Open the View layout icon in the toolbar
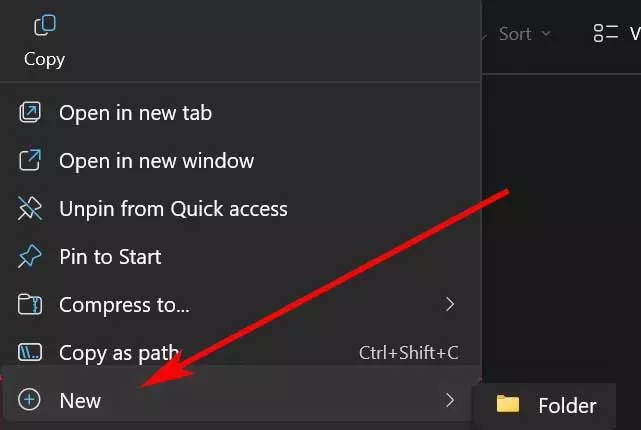The height and width of the screenshot is (430, 641). pos(605,33)
